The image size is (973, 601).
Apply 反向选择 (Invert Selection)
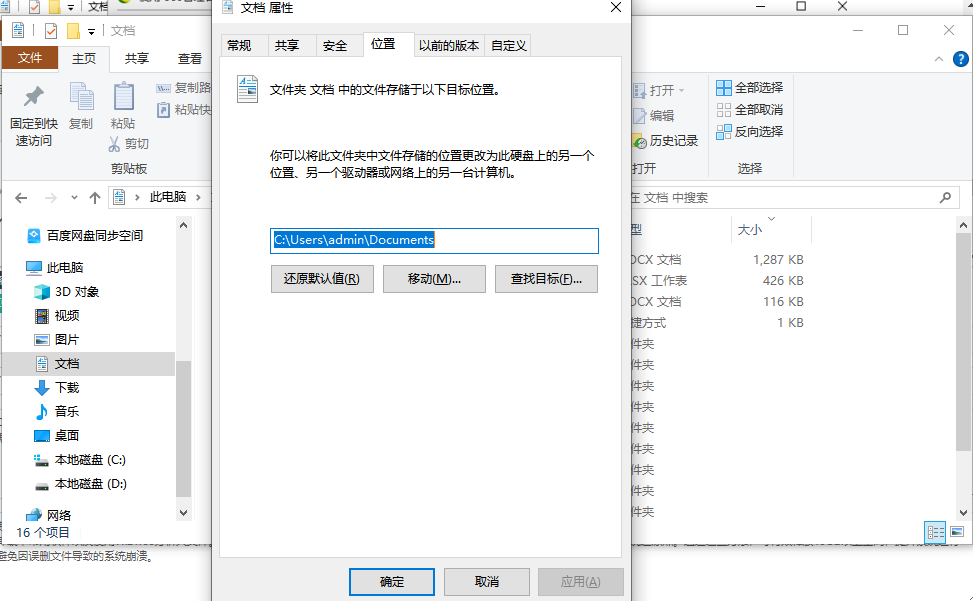click(722, 131)
